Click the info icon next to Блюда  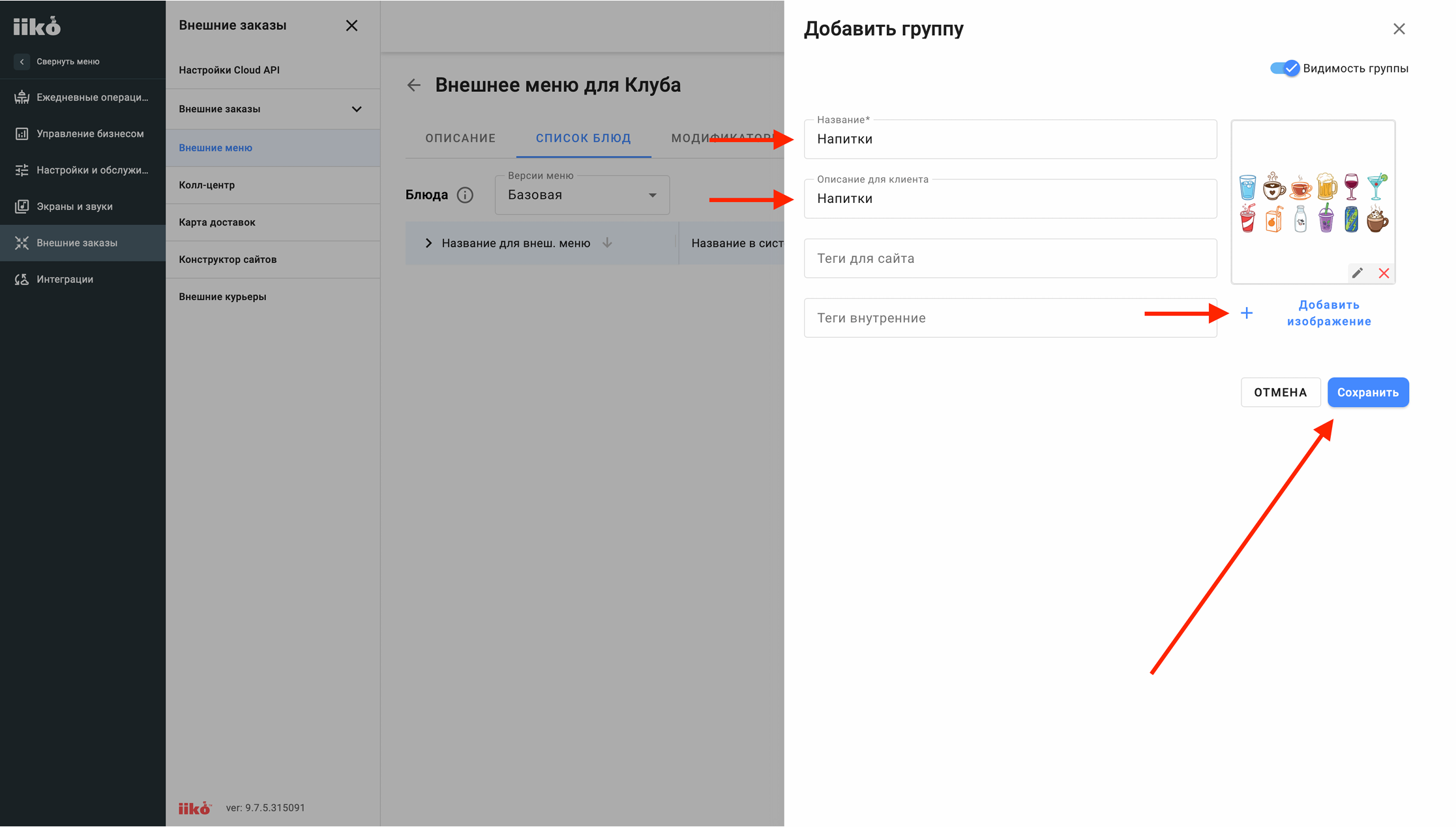465,195
